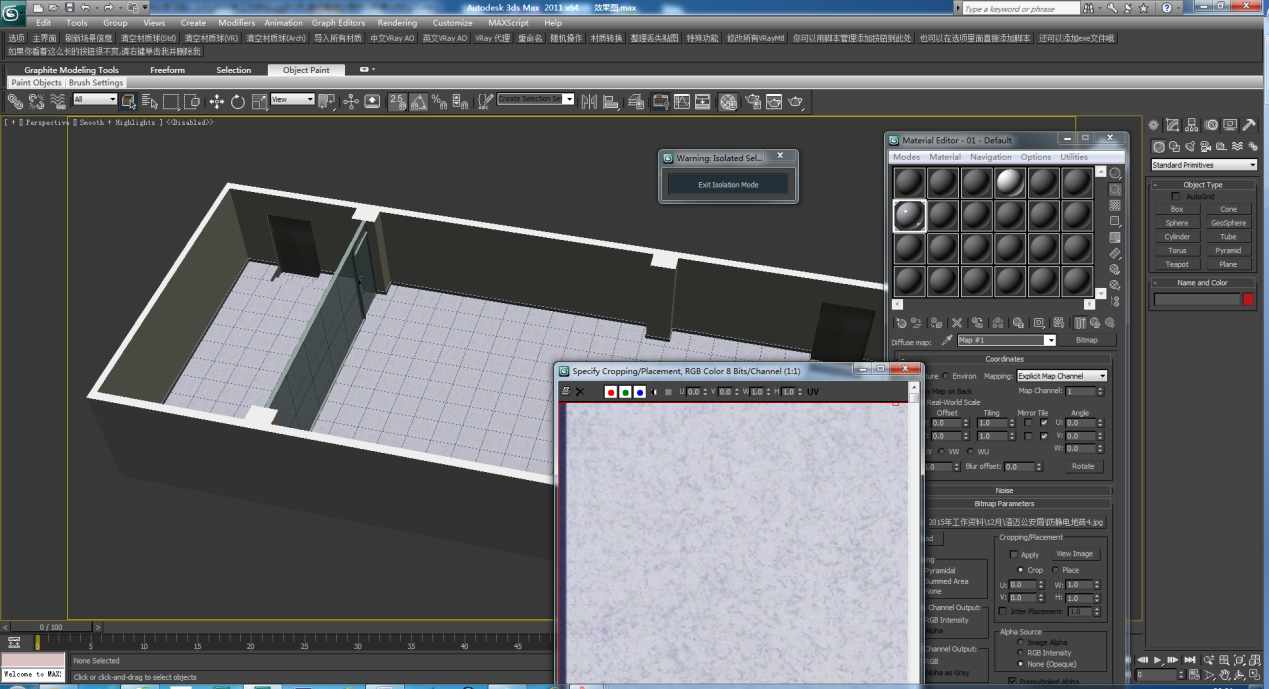Click the material eyedropper pick tool

947,341
